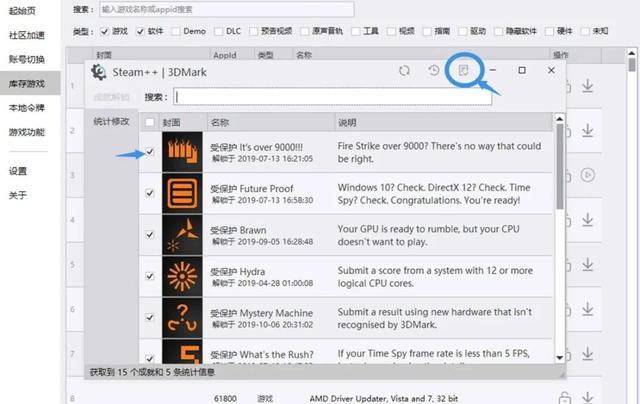
Task: Click achievement list scrollbar down arrow
Action: [560, 357]
